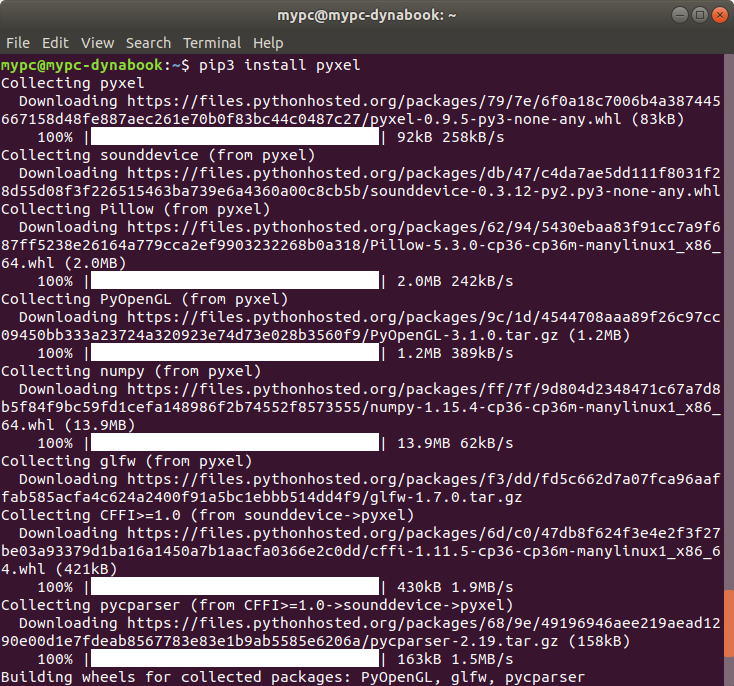Click the '(83kB)' size text
The width and height of the screenshot is (734, 686).
point(658,119)
